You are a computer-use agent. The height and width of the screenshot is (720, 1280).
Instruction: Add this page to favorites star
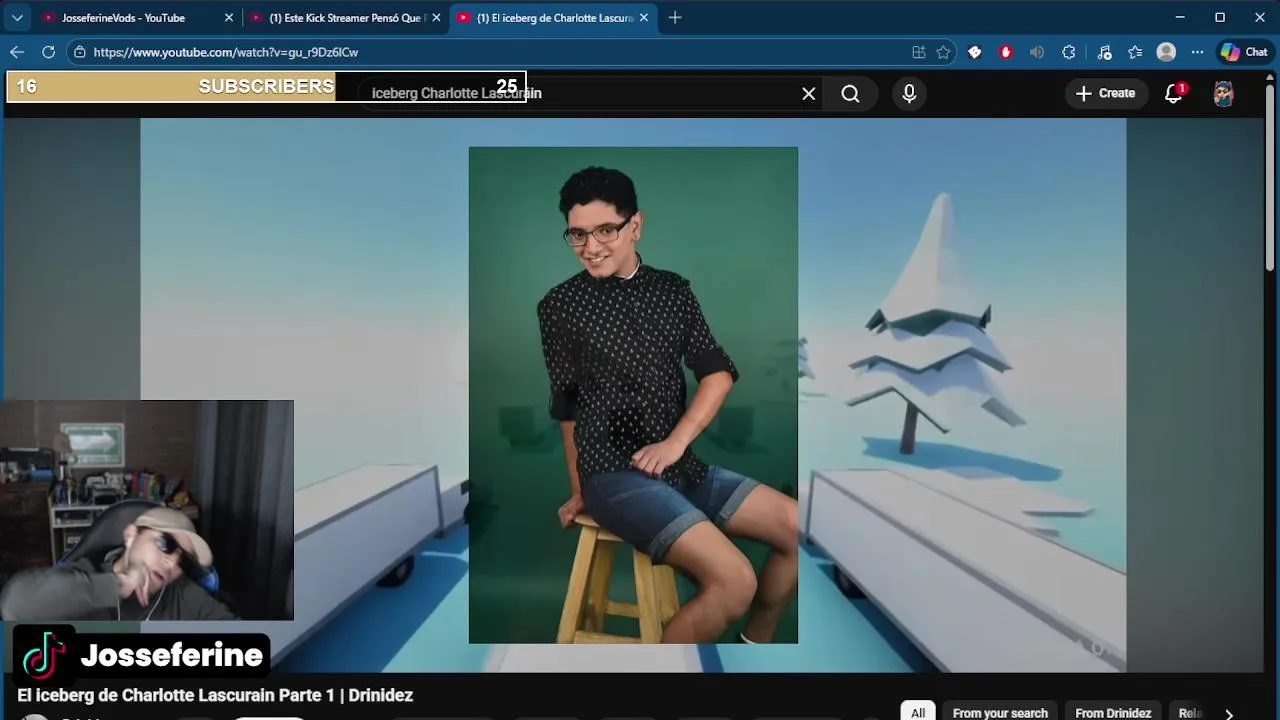coord(943,52)
